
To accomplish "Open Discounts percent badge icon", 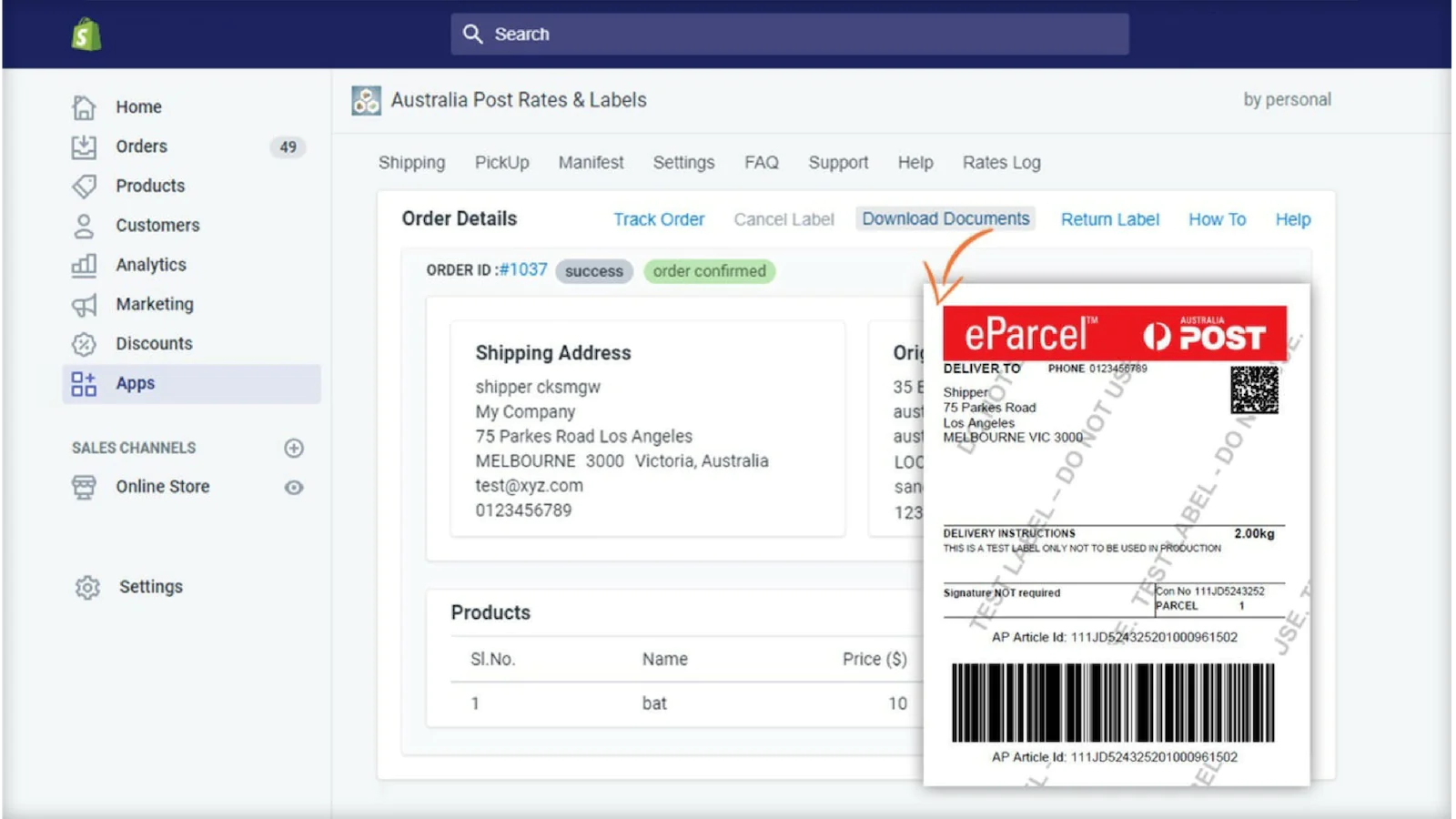I will point(84,344).
